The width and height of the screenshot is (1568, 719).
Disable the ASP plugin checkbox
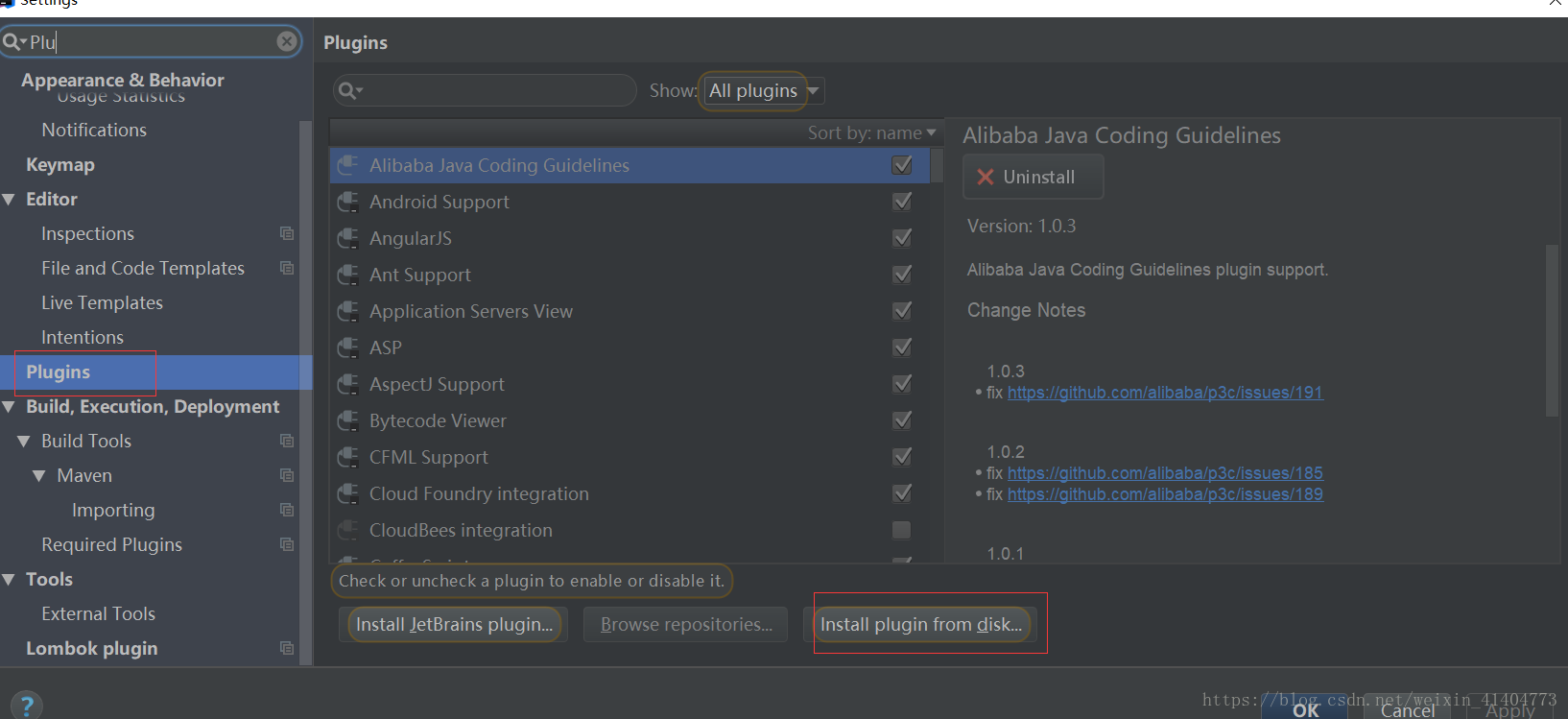[902, 348]
